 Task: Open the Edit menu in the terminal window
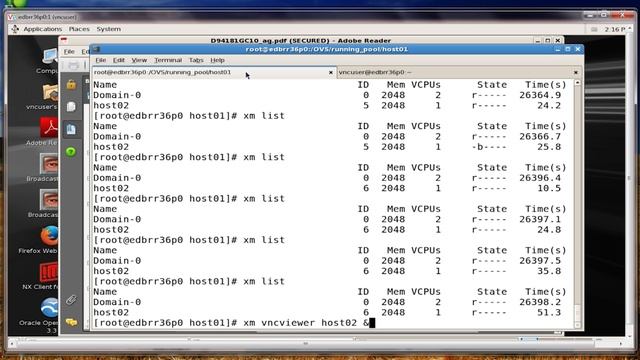click(118, 60)
